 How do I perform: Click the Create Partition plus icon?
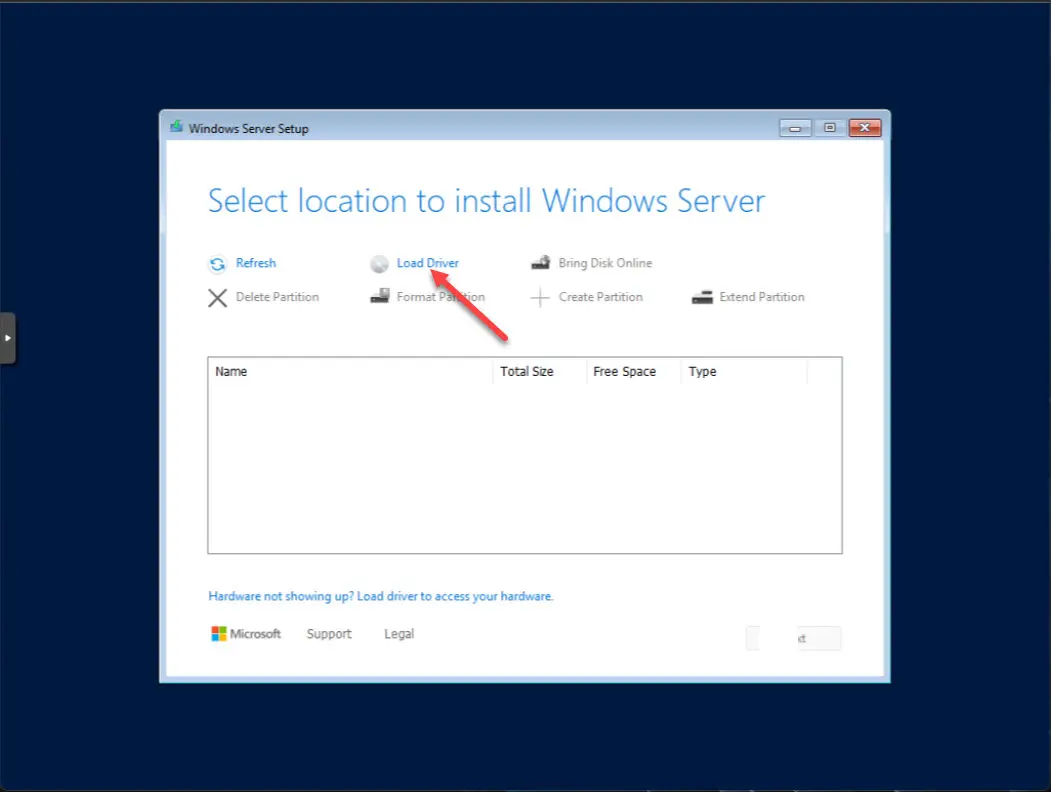[x=540, y=298]
